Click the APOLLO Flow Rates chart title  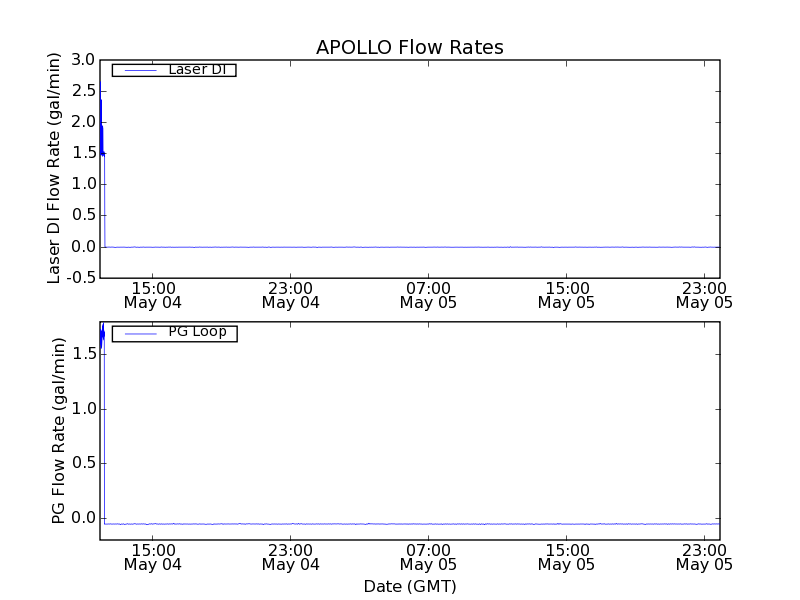(x=409, y=48)
